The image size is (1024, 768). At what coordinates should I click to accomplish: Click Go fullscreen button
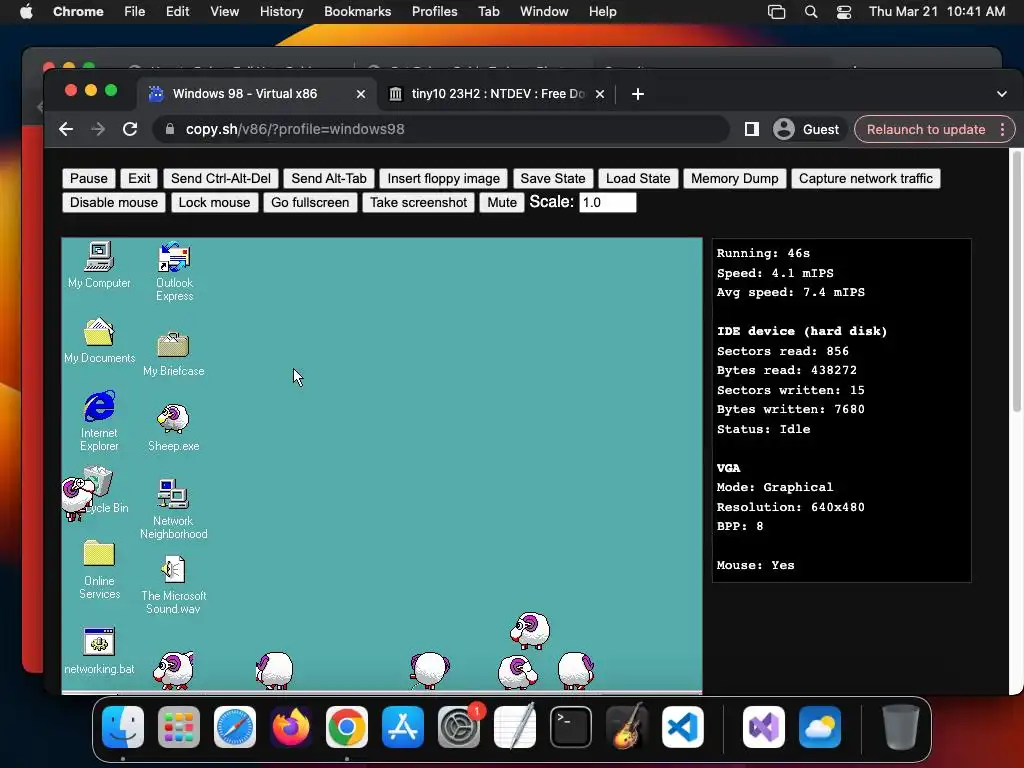(x=310, y=202)
